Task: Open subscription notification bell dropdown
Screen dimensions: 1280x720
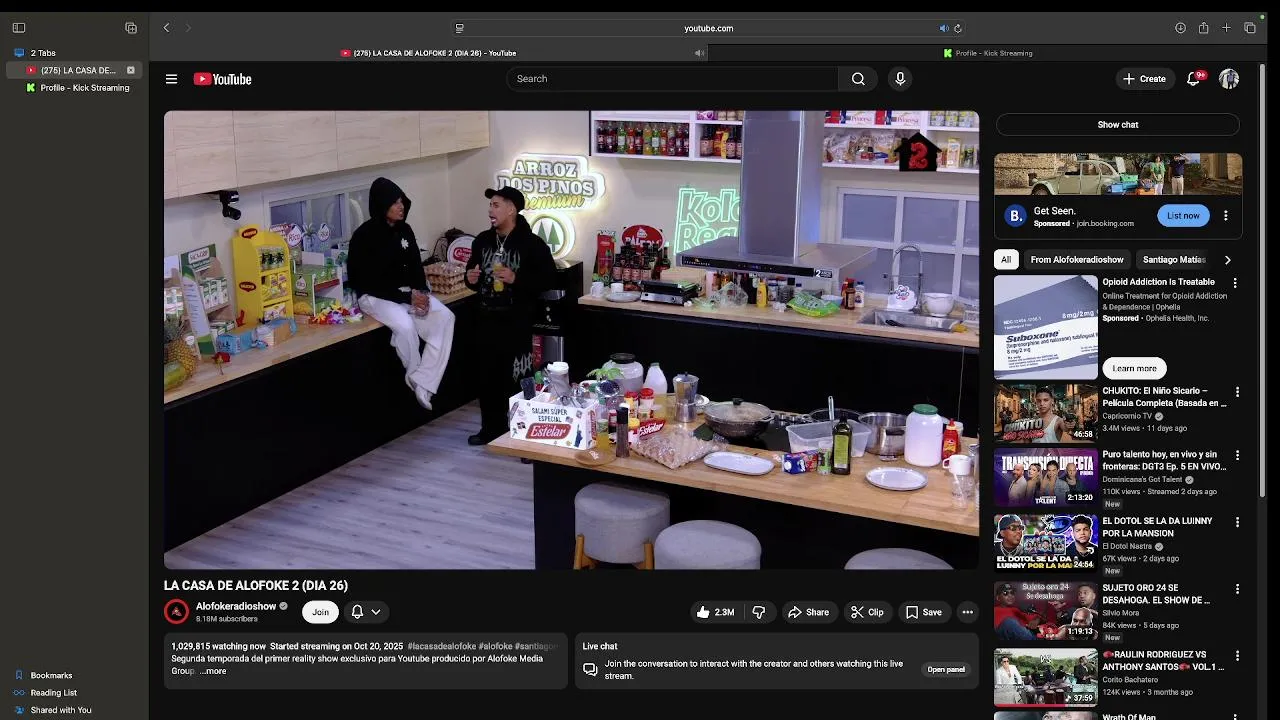Action: point(365,612)
